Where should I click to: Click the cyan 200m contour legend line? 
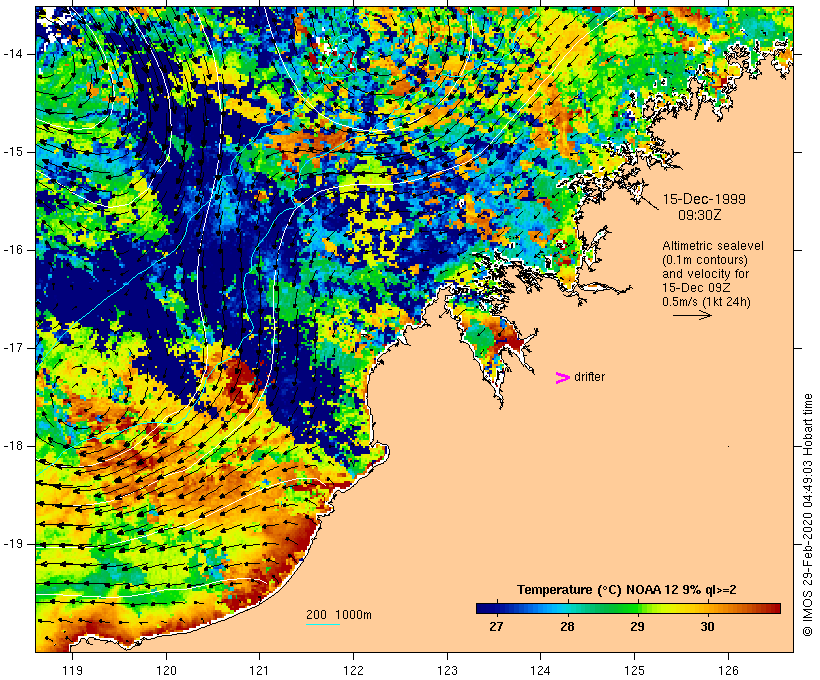pyautogui.click(x=323, y=624)
